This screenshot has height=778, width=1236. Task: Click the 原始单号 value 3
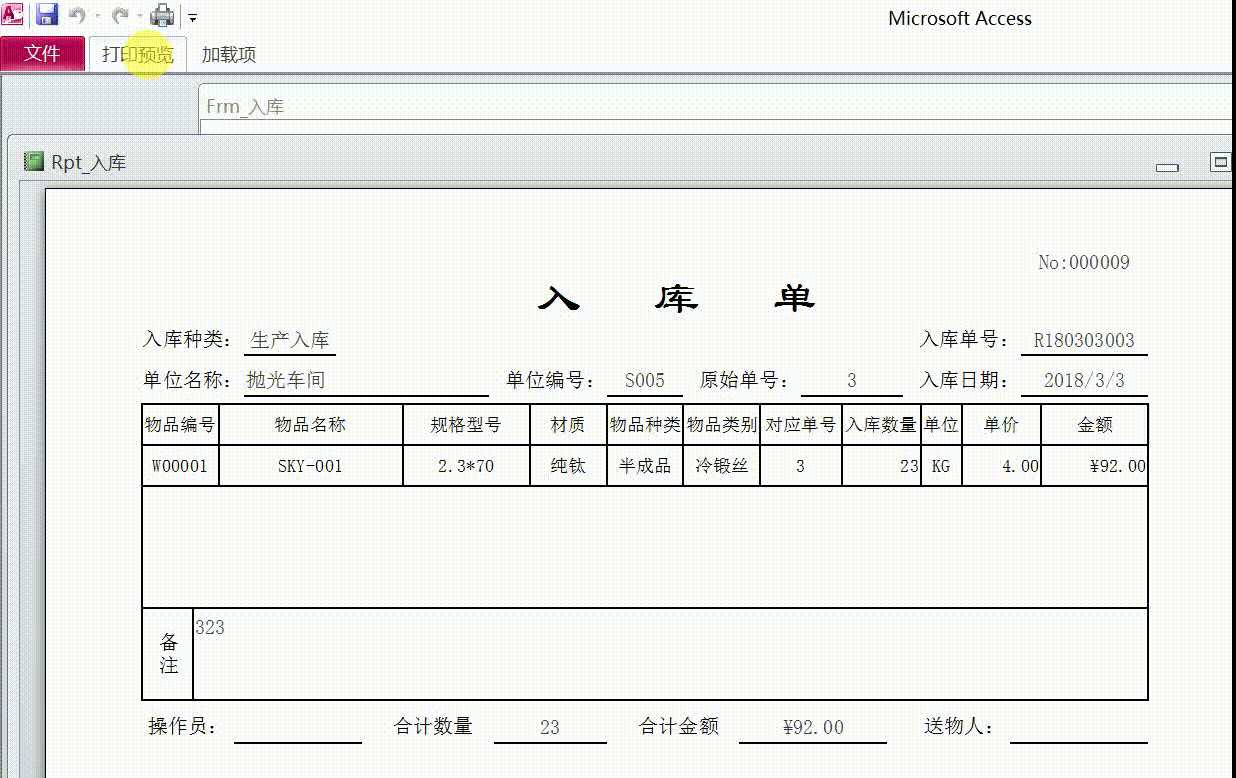(852, 380)
